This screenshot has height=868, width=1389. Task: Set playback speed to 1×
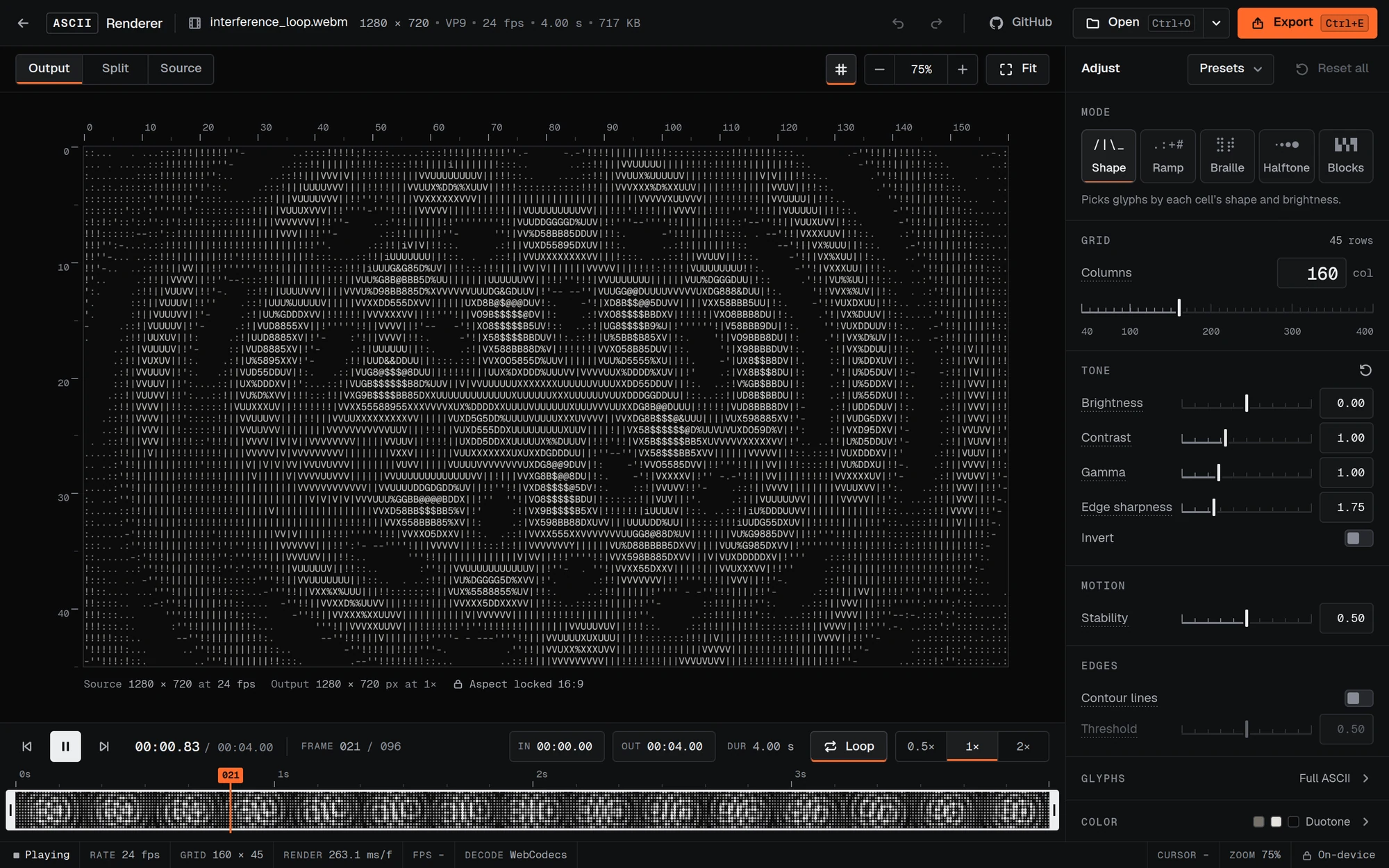(972, 746)
